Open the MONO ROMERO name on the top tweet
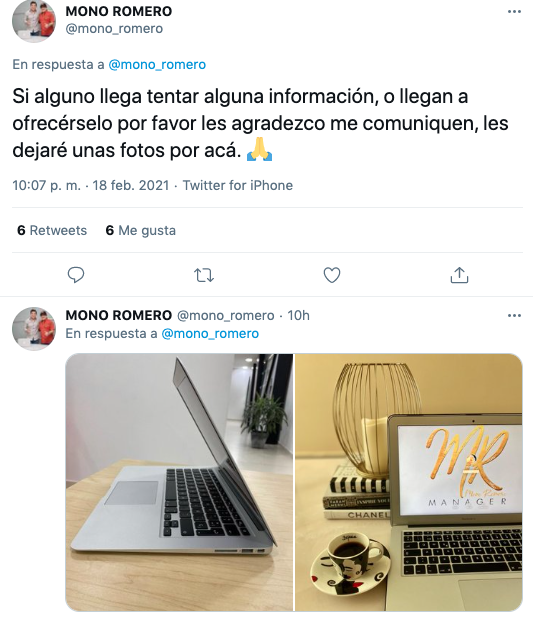This screenshot has width=533, height=619. pyautogui.click(x=119, y=11)
